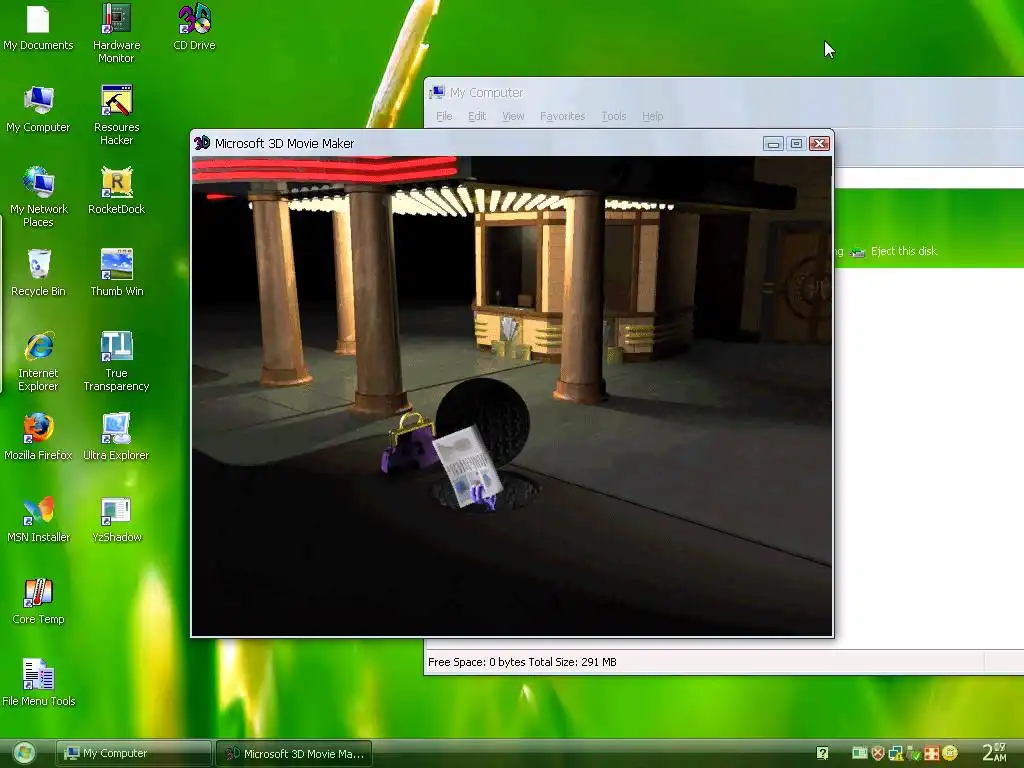Switch to My Computer taskbar button
The width and height of the screenshot is (1024, 768).
pyautogui.click(x=133, y=753)
